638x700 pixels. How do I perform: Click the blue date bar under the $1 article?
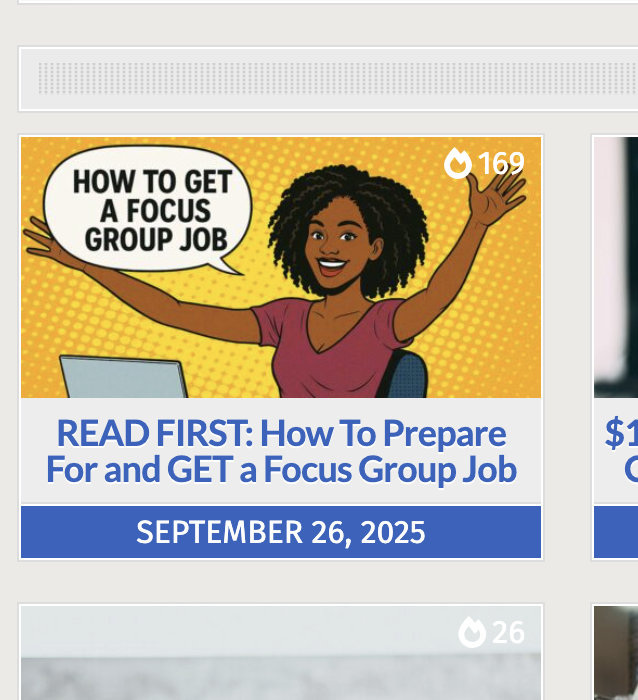click(x=616, y=532)
